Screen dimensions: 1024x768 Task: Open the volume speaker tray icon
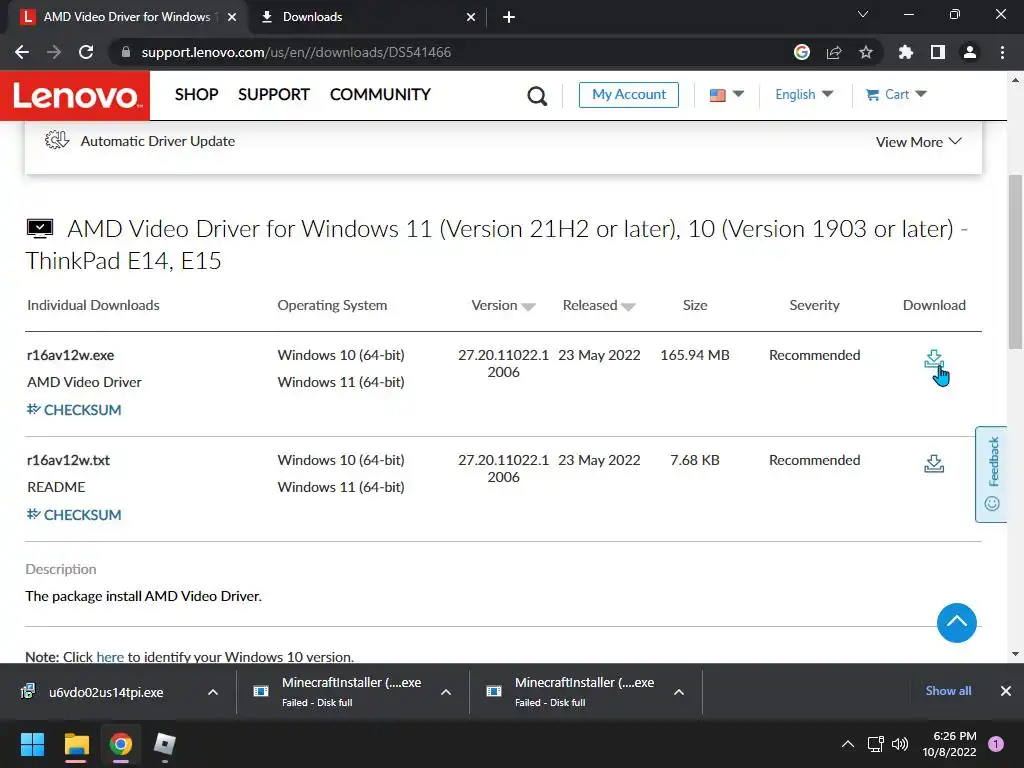tap(900, 744)
